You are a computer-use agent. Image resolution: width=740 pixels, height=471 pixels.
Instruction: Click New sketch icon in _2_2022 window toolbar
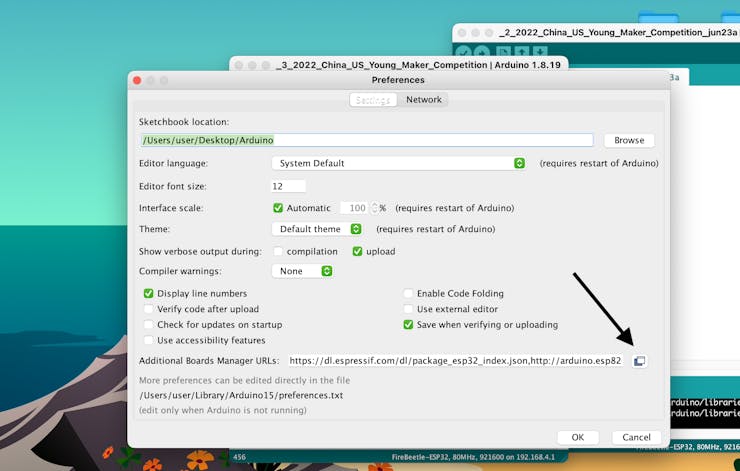[x=503, y=52]
